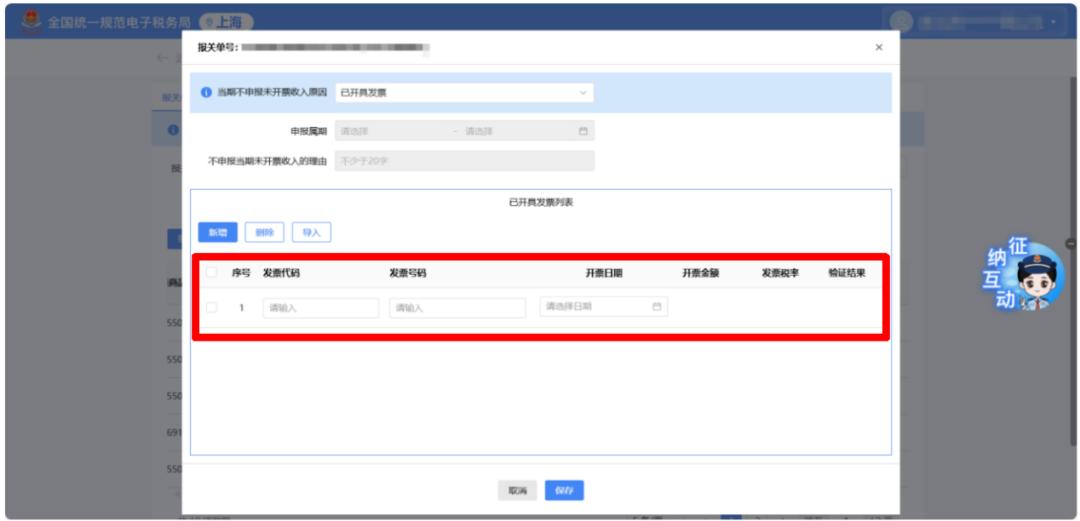Check the checkbox for row 1
Image resolution: width=1080 pixels, height=521 pixels.
[x=211, y=307]
